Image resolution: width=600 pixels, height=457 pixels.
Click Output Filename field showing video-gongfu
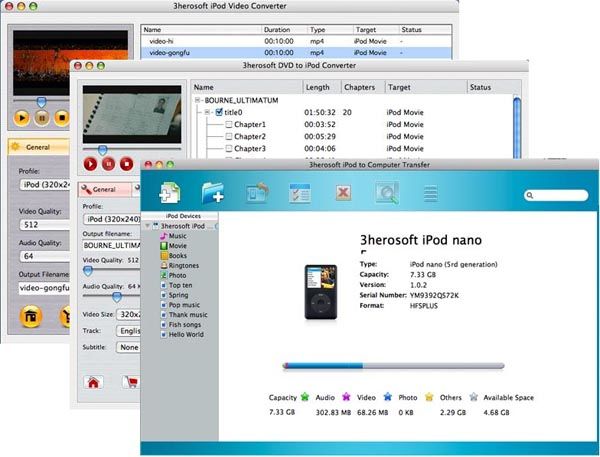click(44, 288)
